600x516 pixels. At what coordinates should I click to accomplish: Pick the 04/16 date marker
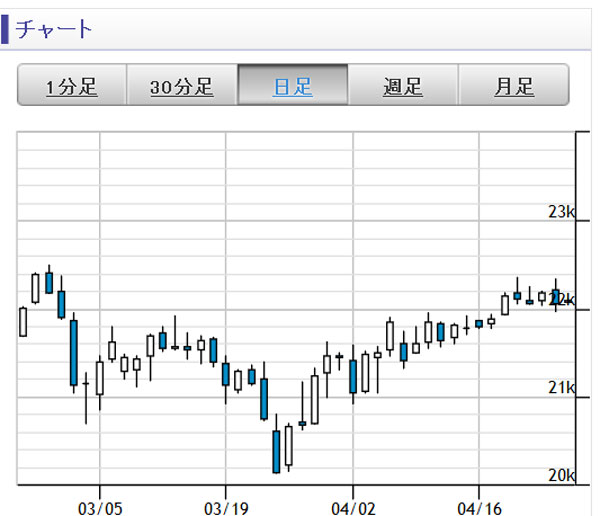[479, 505]
